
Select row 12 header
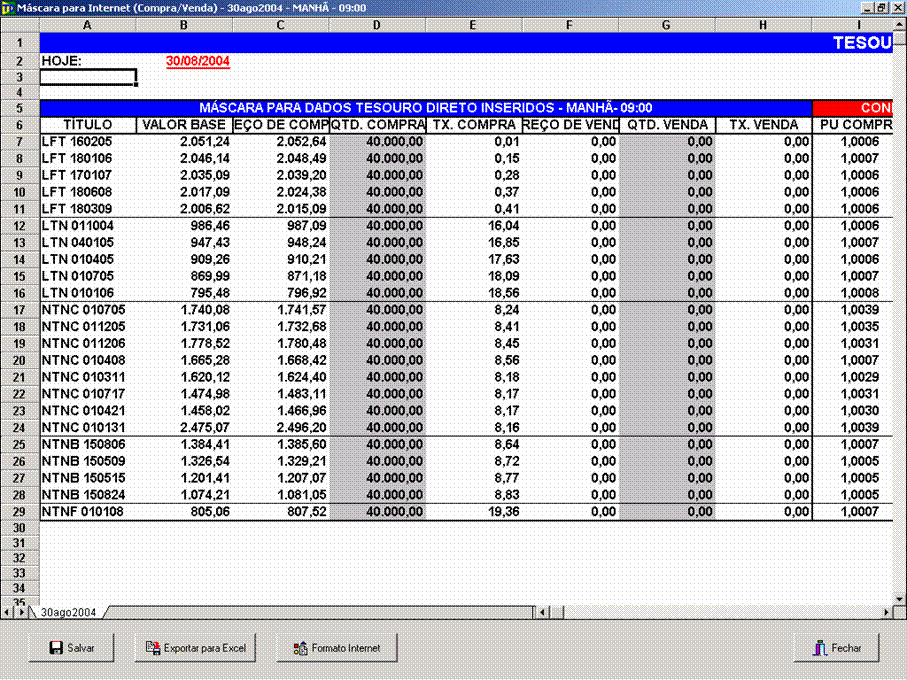19,227
